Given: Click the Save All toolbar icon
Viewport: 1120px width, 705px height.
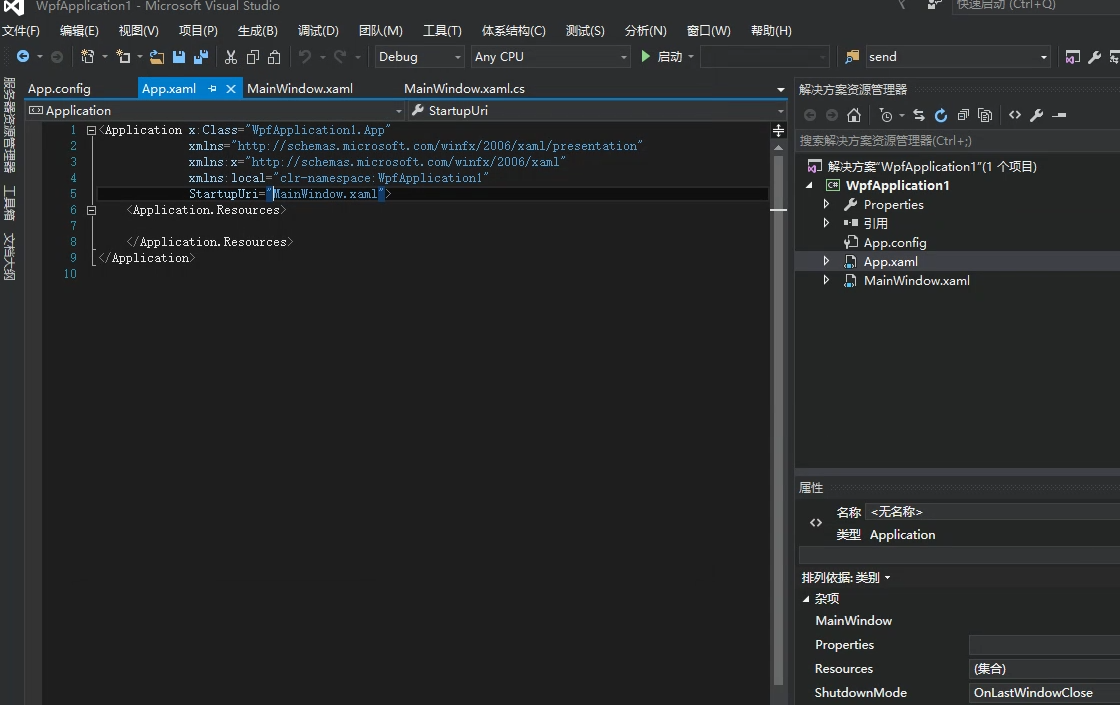Looking at the screenshot, I should pyautogui.click(x=201, y=57).
